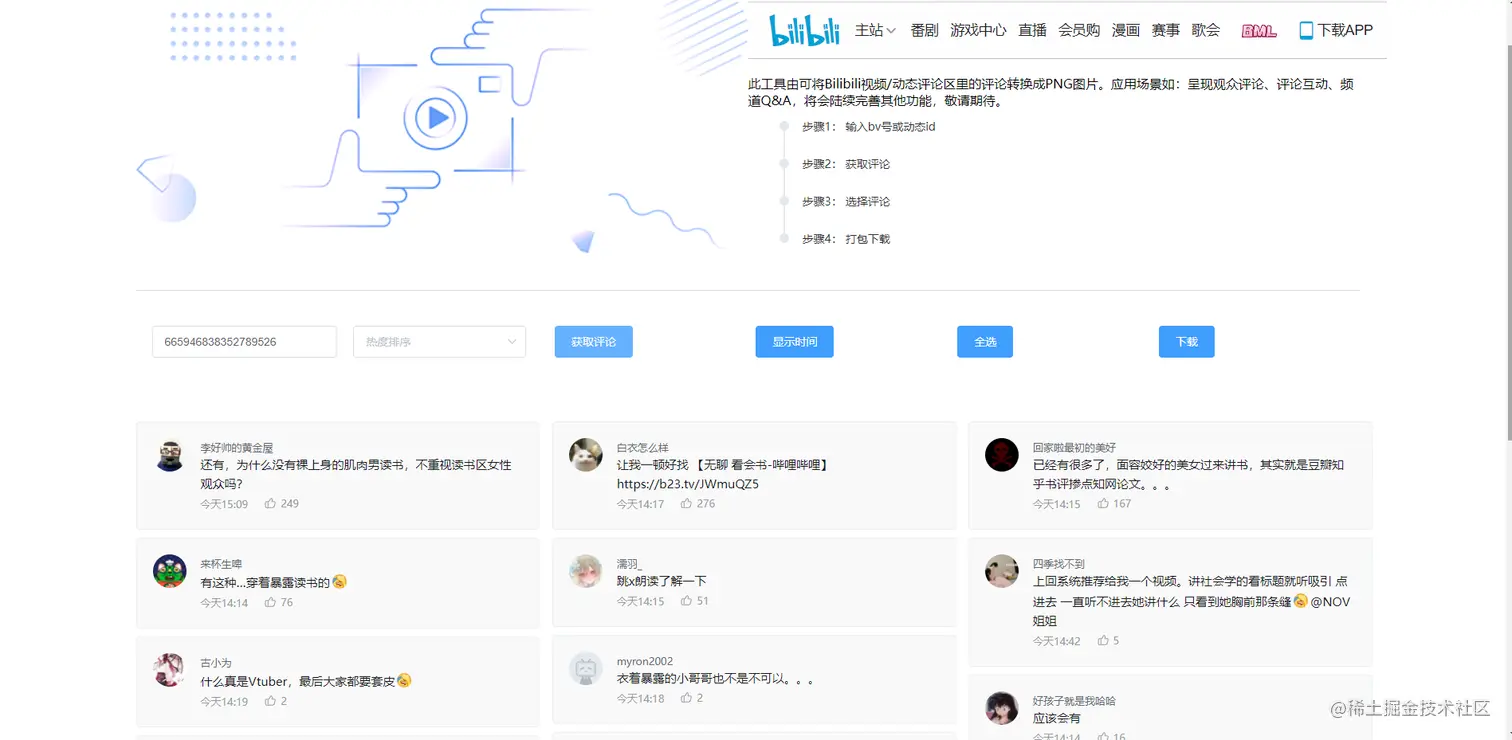Select comment text 姚x朗读了解一下

tap(662, 581)
